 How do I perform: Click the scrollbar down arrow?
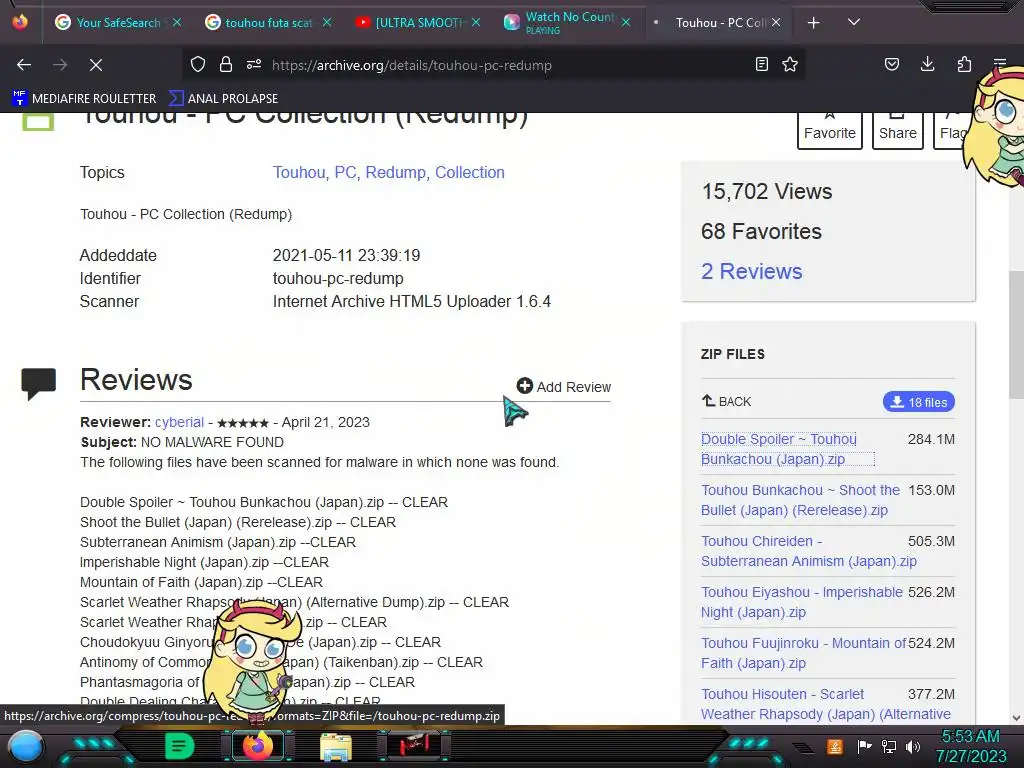[1016, 718]
